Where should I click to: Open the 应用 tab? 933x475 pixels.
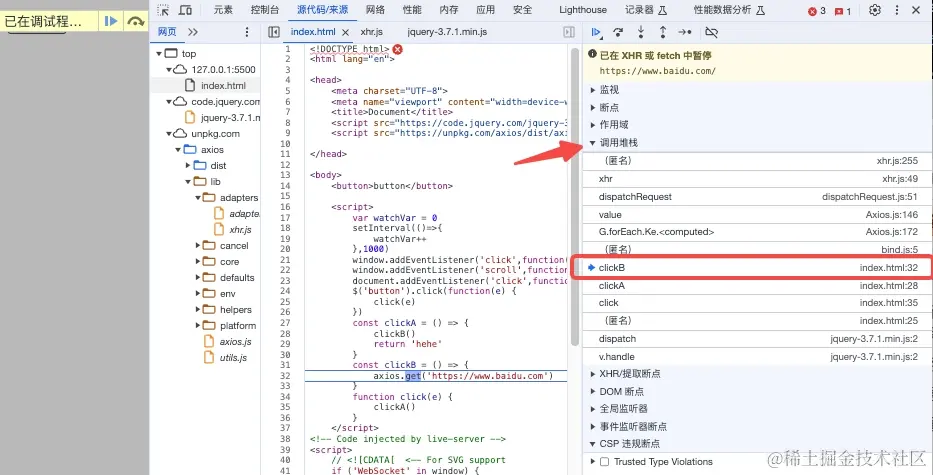[486, 10]
